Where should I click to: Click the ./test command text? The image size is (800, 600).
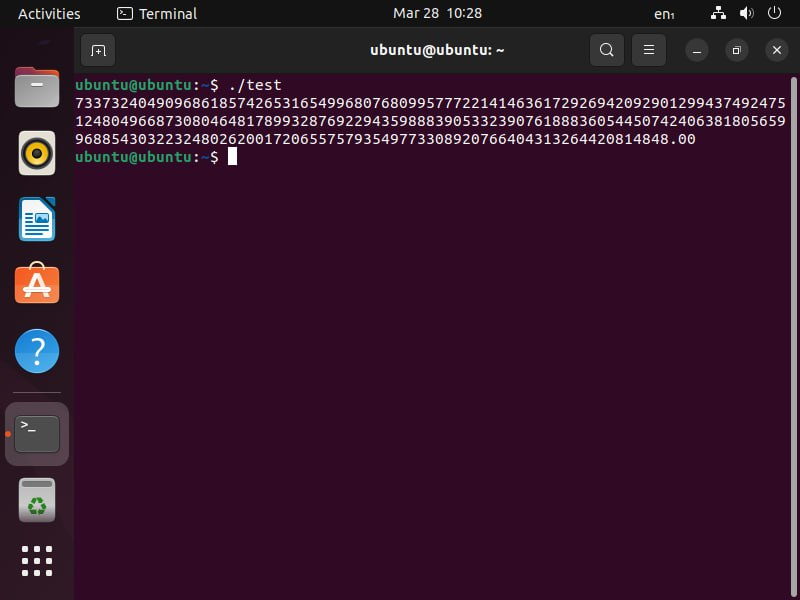click(x=255, y=85)
